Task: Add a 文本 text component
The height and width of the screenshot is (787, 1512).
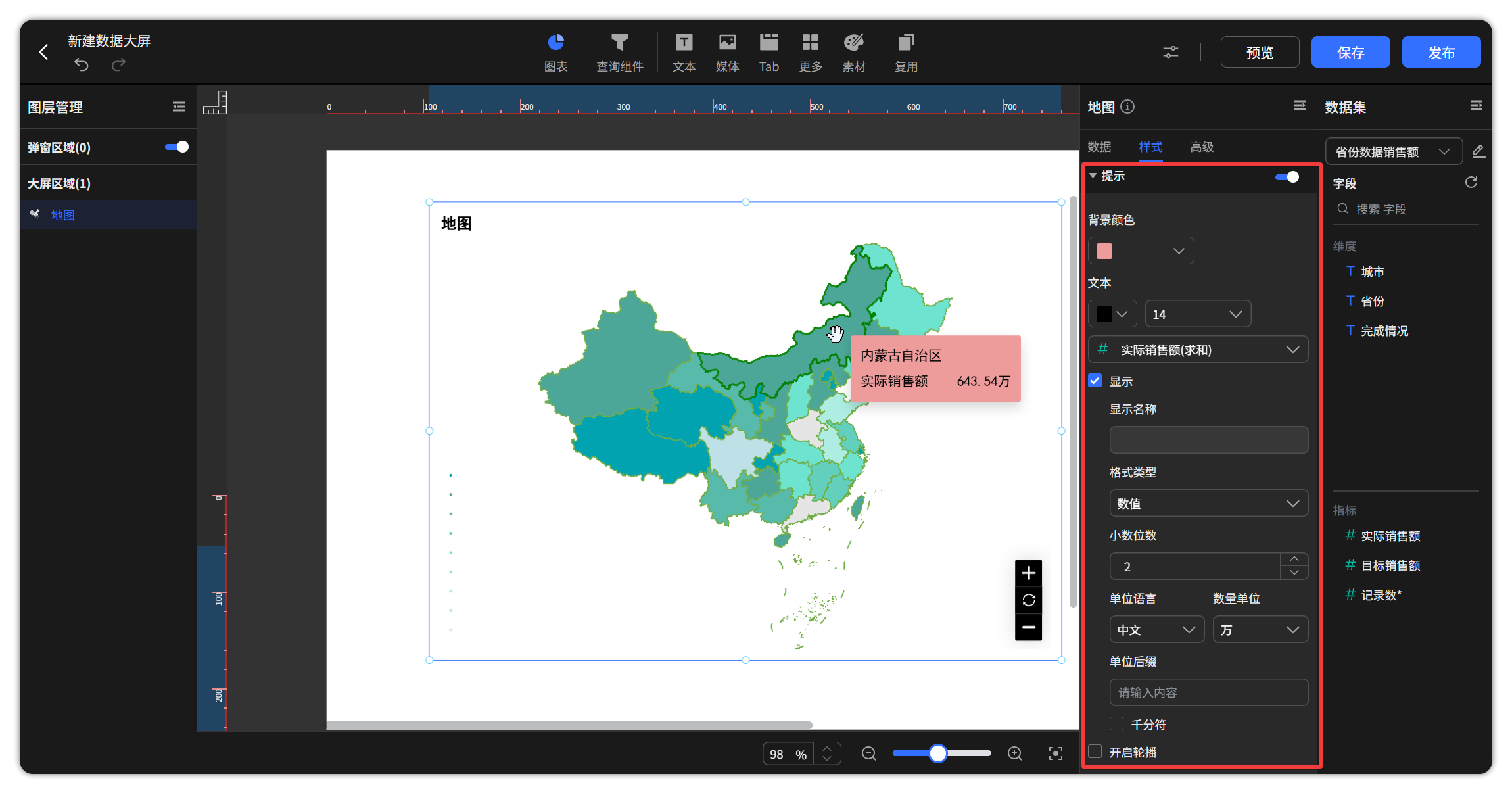Action: tap(684, 53)
